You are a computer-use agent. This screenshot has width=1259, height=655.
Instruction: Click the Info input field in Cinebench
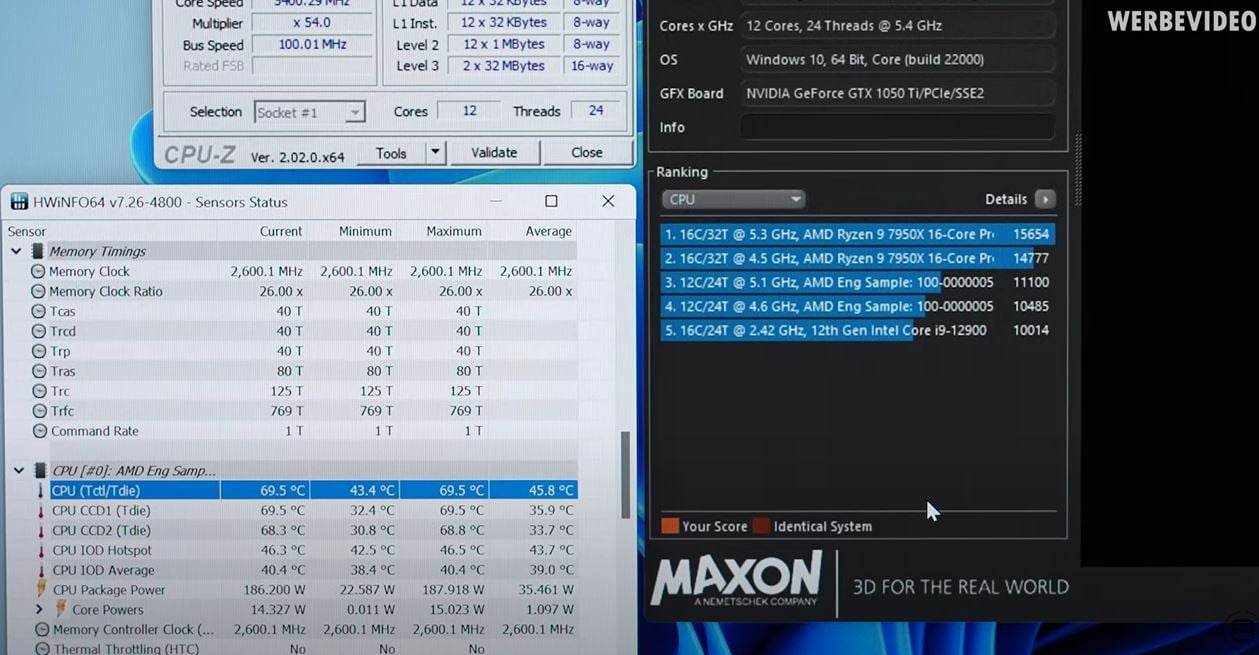click(897, 127)
